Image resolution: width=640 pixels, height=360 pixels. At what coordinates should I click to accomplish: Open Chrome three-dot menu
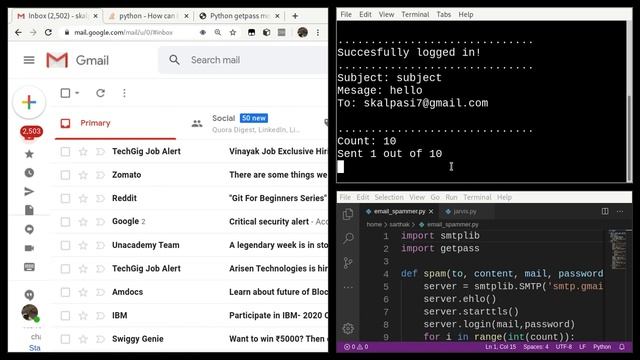[x=318, y=32]
